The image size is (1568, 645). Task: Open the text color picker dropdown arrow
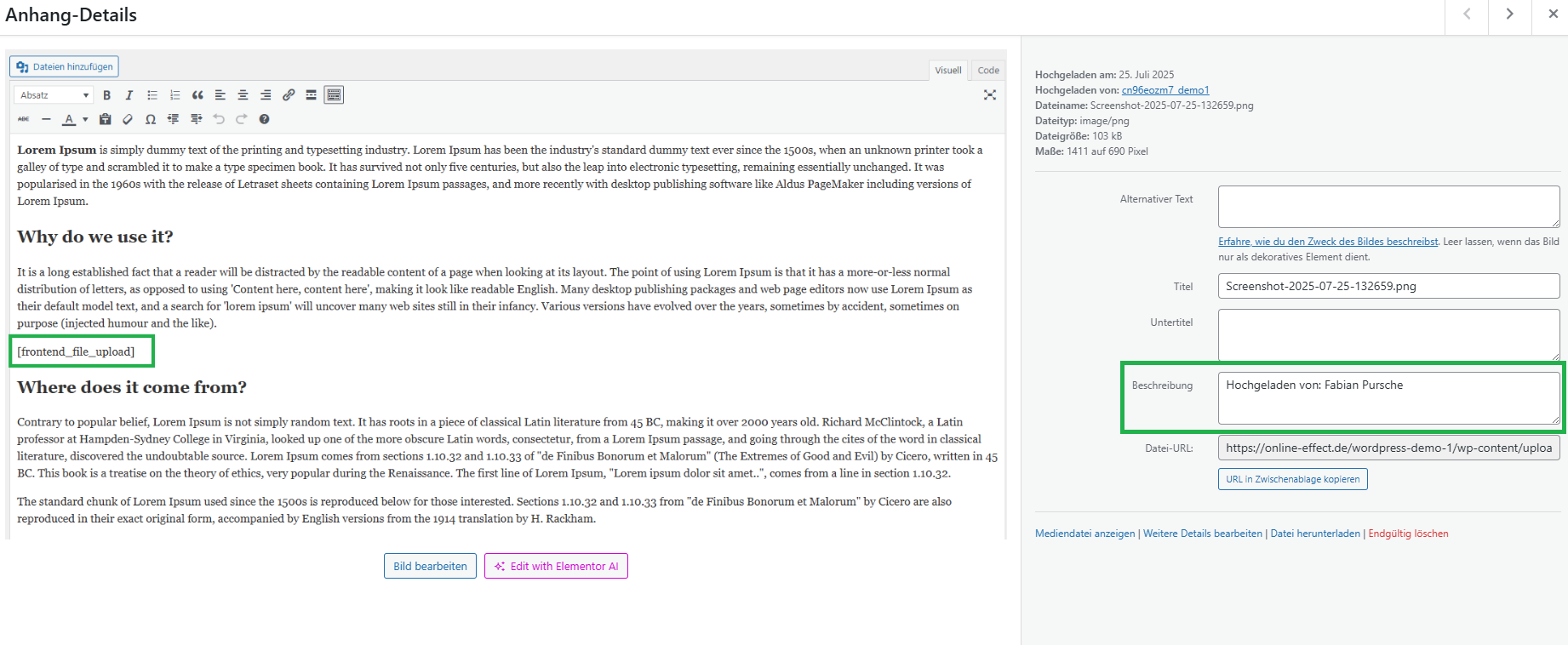click(x=85, y=119)
